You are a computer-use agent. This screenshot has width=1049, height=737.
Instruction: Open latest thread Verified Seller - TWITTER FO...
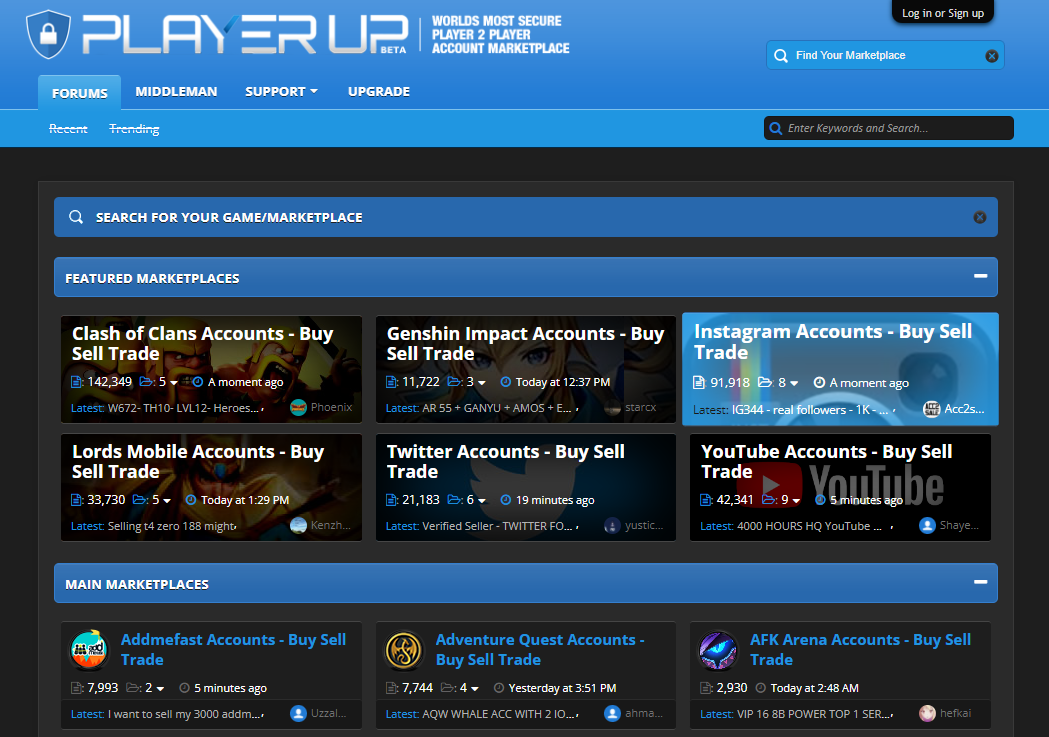(497, 526)
